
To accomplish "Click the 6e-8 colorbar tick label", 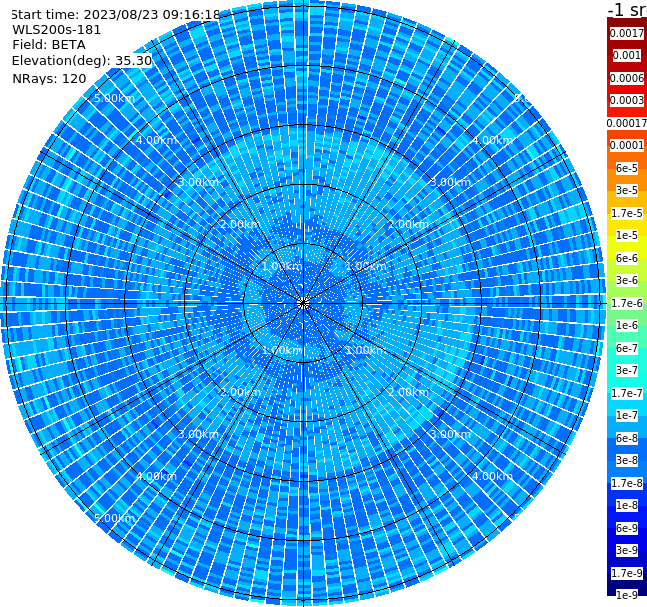I will point(627,438).
